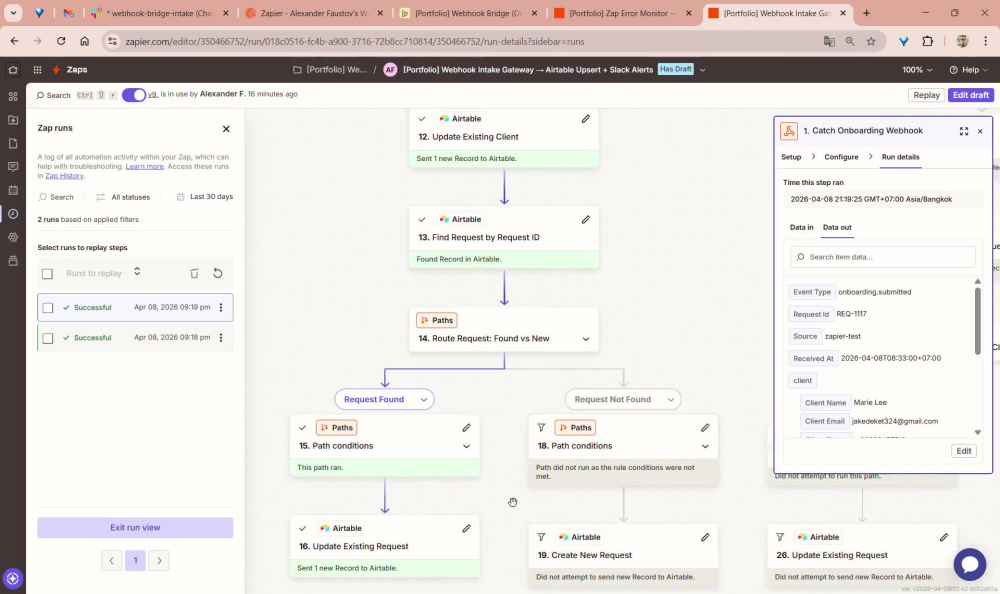Click the data out panel scrollbar
Viewport: 1000px width, 594px height.
977,321
